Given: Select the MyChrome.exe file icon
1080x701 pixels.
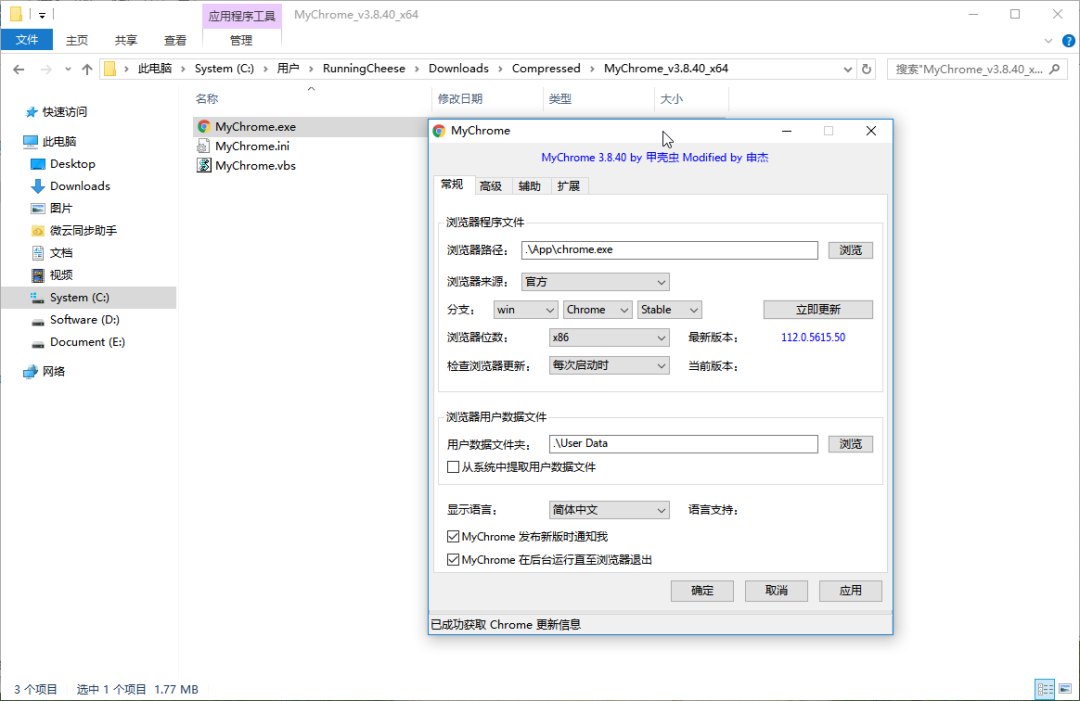Looking at the screenshot, I should pyautogui.click(x=203, y=127).
